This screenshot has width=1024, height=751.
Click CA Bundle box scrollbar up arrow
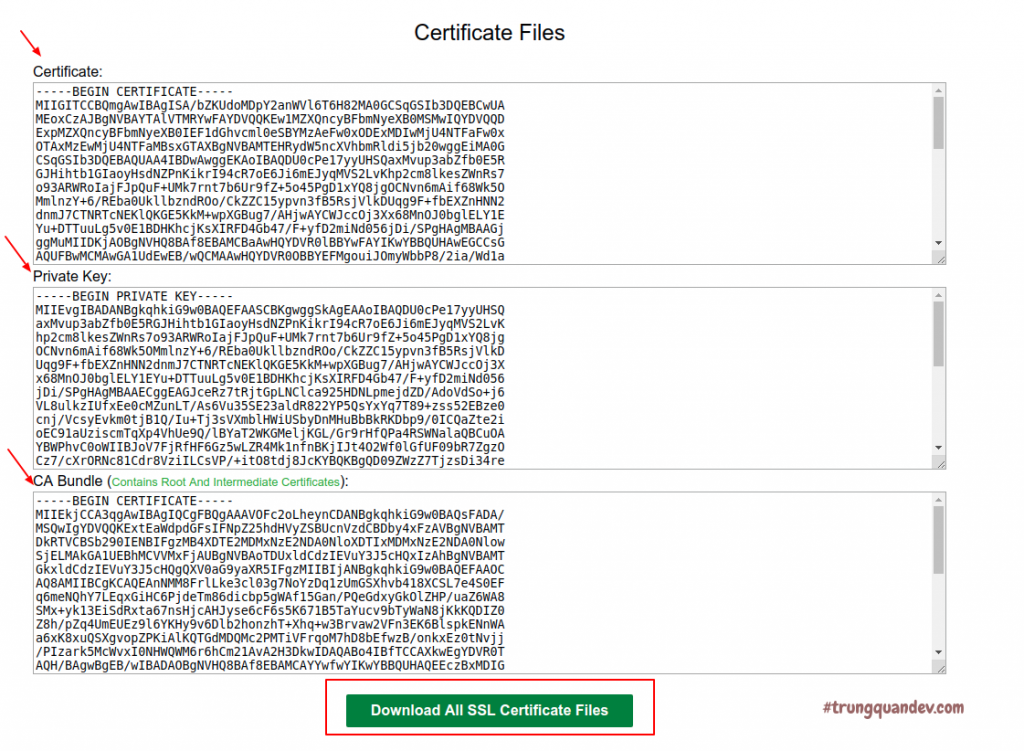938,500
